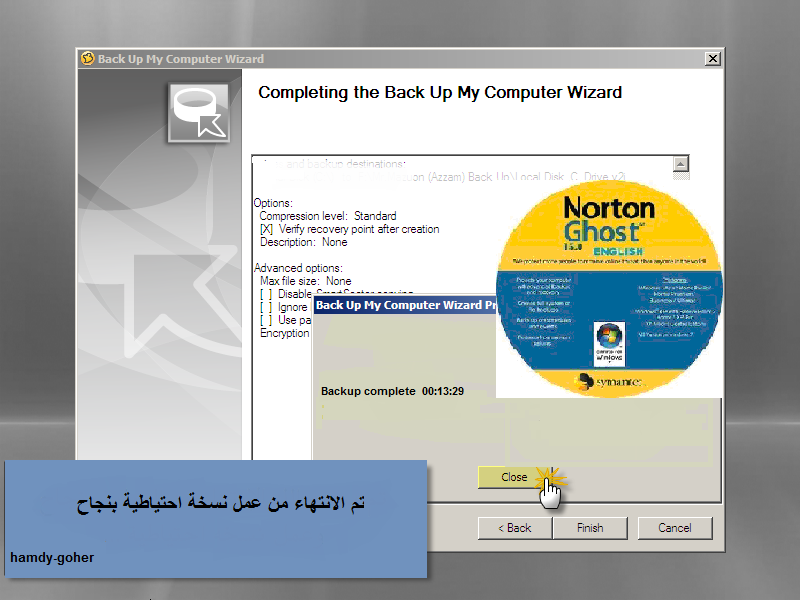Click the Close button in progress dialog
The image size is (800, 600).
coord(514,477)
